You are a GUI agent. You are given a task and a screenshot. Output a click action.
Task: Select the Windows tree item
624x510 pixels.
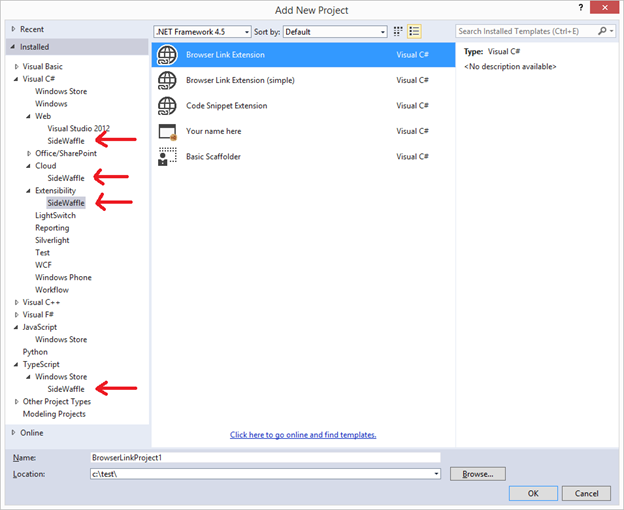pyautogui.click(x=51, y=103)
